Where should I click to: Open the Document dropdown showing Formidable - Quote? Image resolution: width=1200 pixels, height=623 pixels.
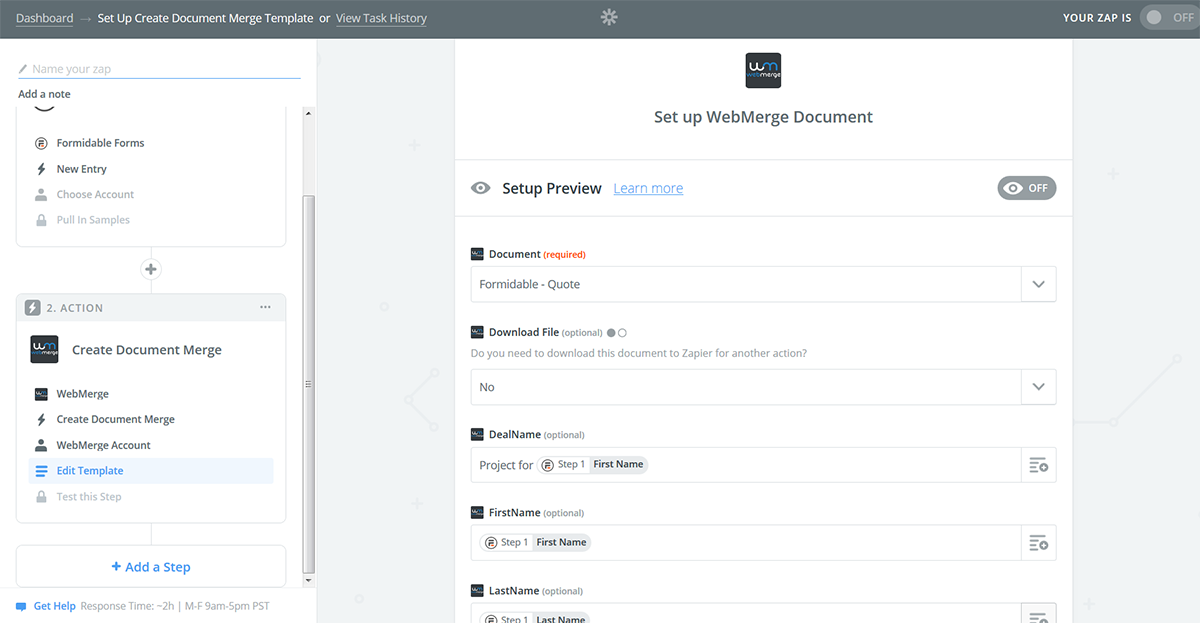[763, 284]
